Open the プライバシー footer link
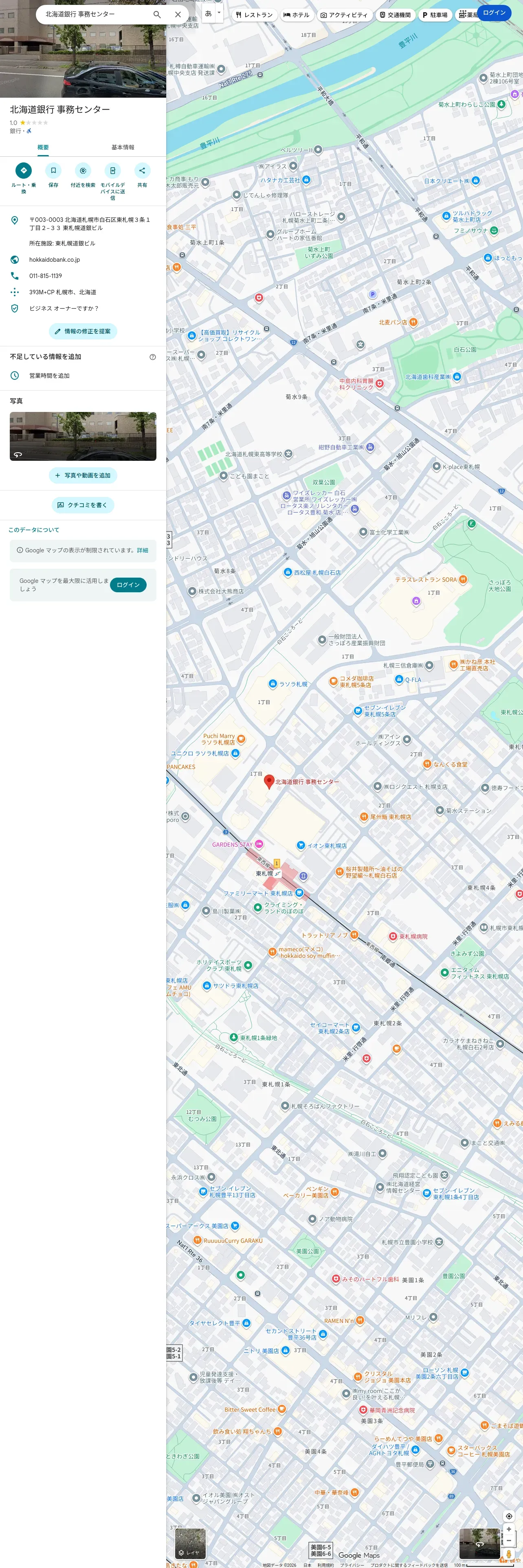 point(352,1565)
